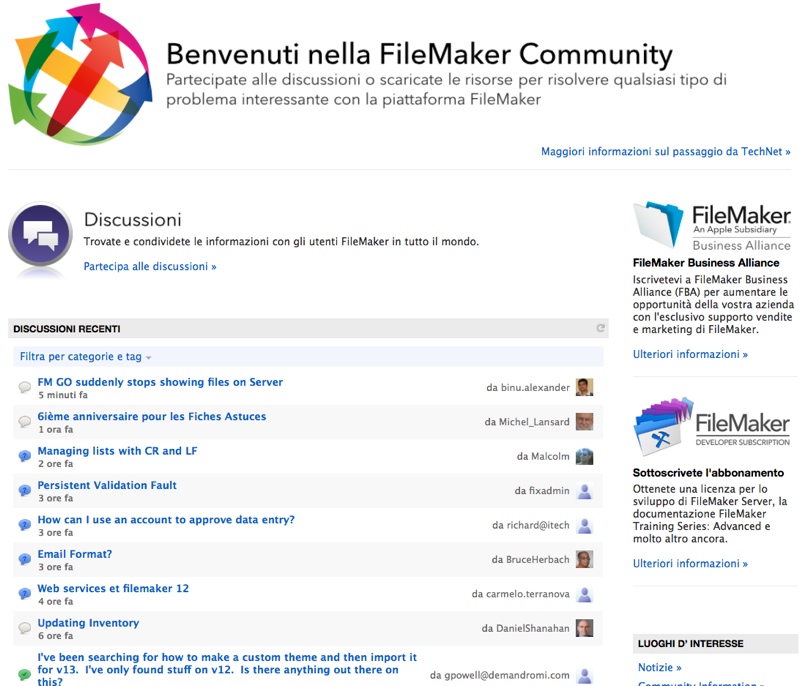Open binu.alexander's avatar photo
The width and height of the screenshot is (800, 686).
pos(584,387)
